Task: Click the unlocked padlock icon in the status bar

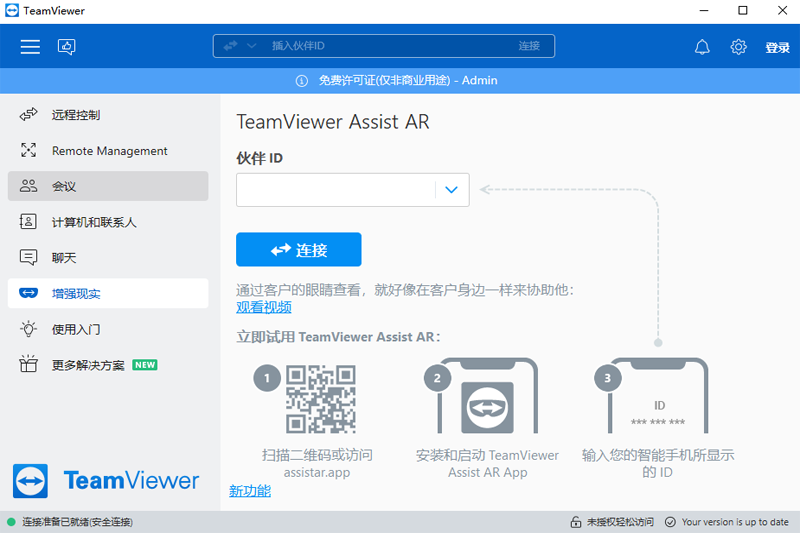Action: point(576,522)
